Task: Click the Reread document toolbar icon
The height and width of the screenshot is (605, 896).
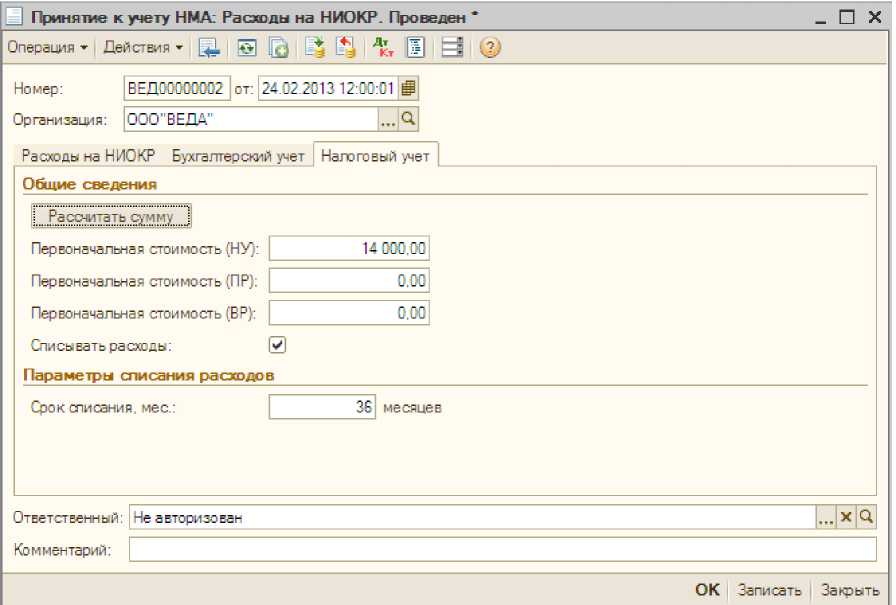Action: coord(246,48)
